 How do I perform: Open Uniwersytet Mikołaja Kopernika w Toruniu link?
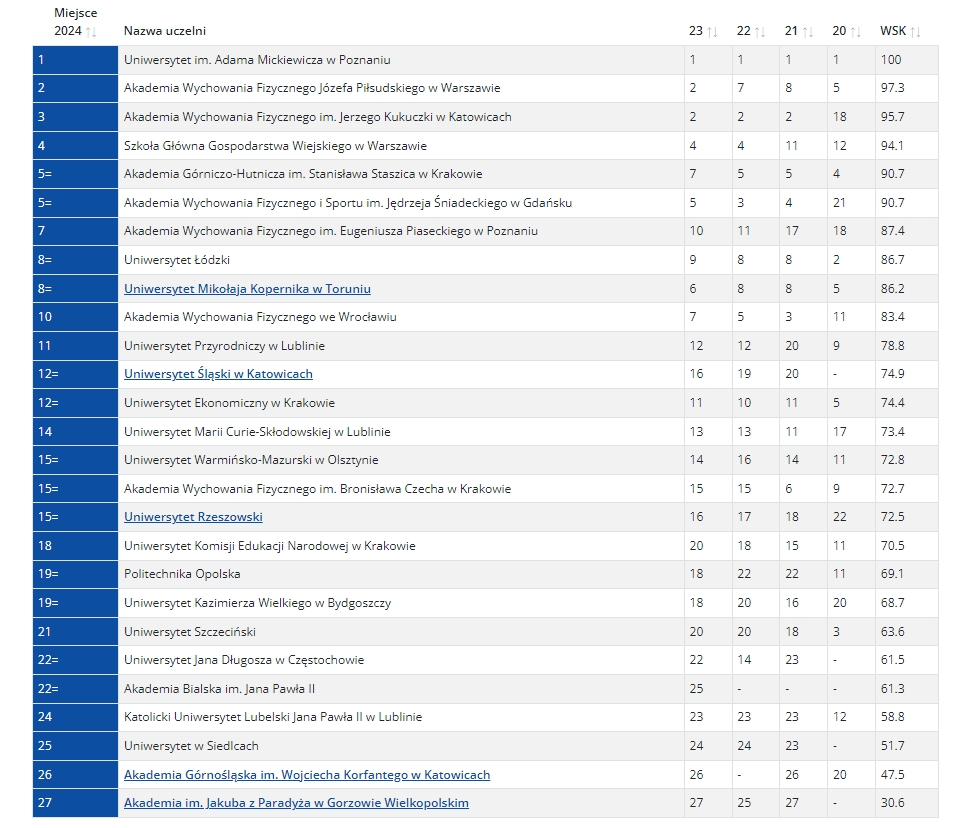[x=247, y=289]
